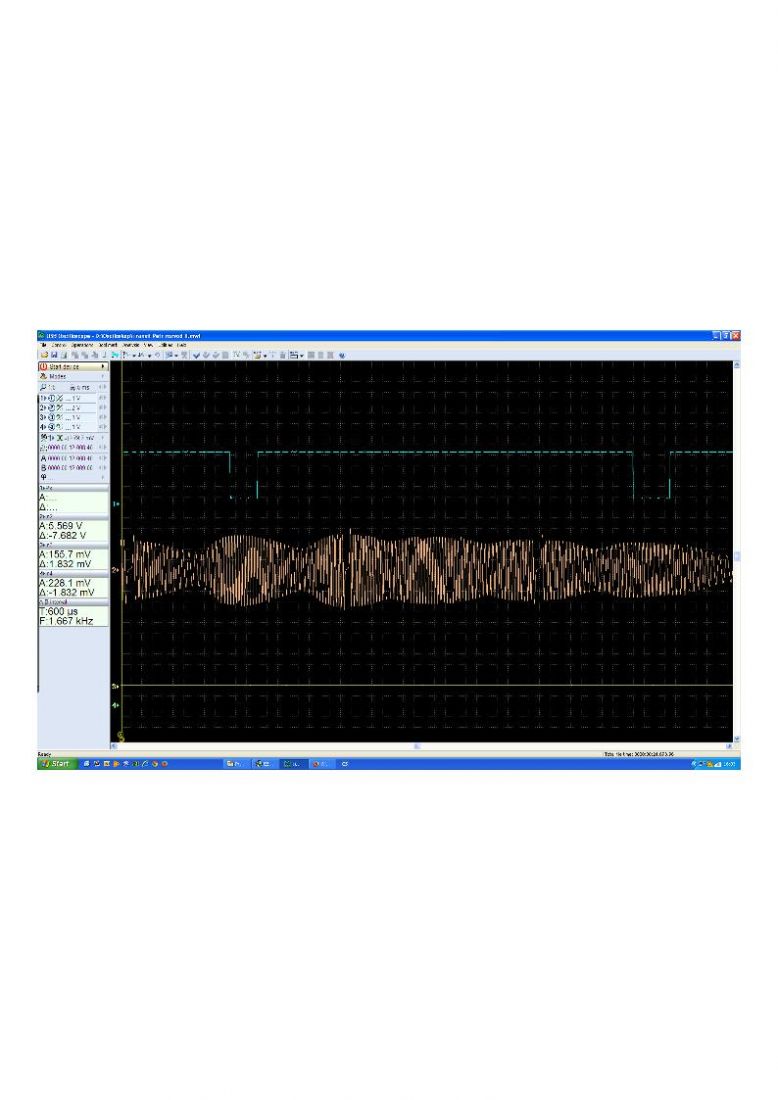Click the Open file toolbar icon
The height and width of the screenshot is (1100, 778).
click(44, 356)
